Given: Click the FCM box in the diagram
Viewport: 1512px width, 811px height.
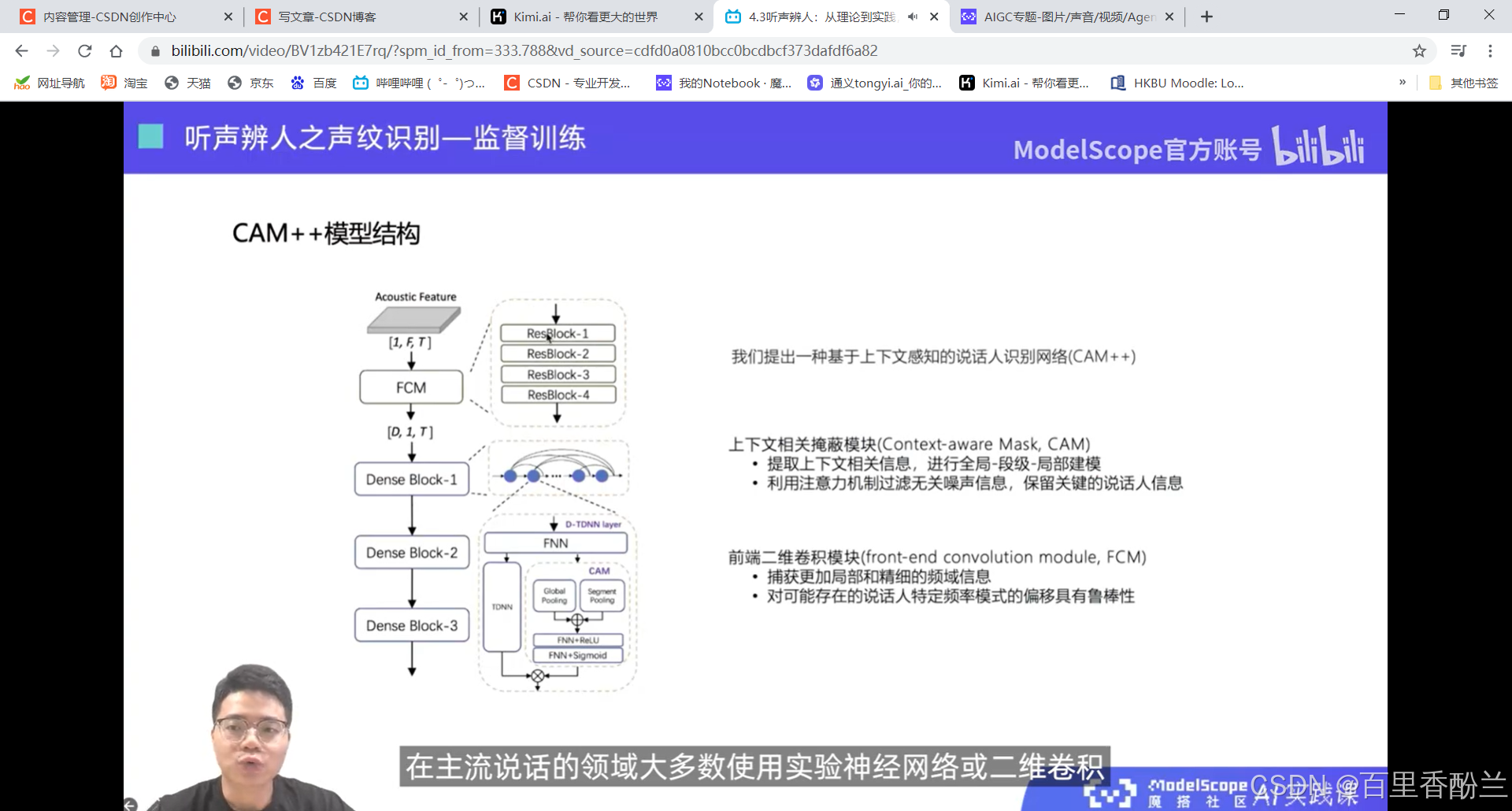Looking at the screenshot, I should (x=411, y=387).
